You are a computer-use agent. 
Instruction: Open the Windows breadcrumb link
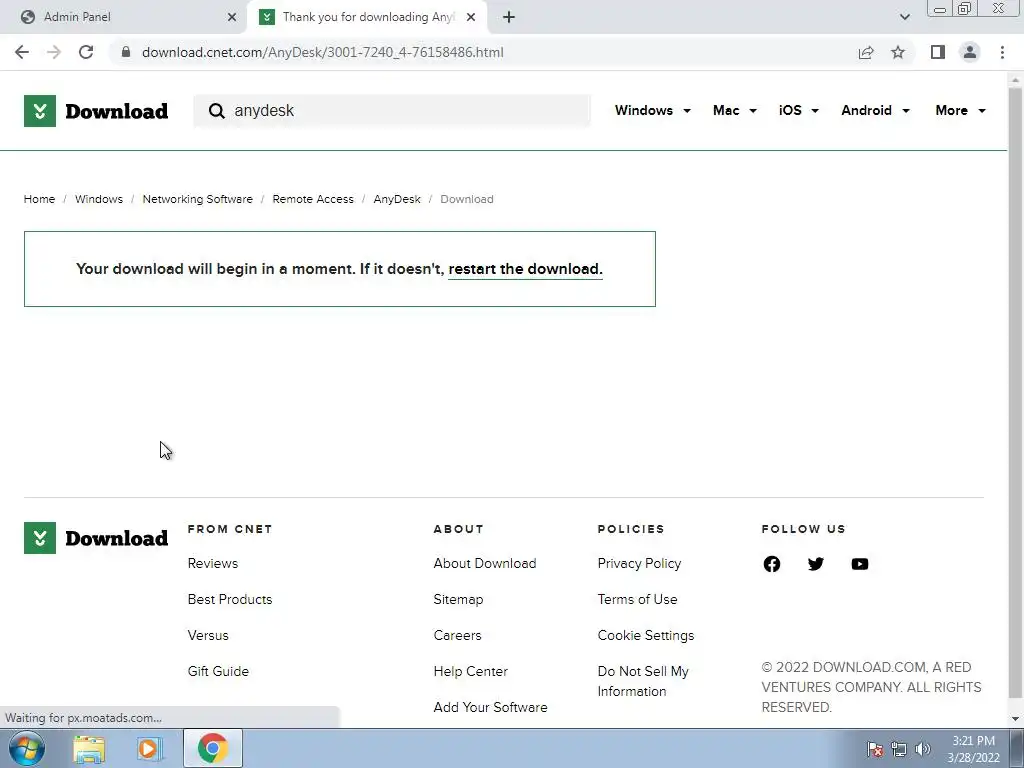point(99,199)
